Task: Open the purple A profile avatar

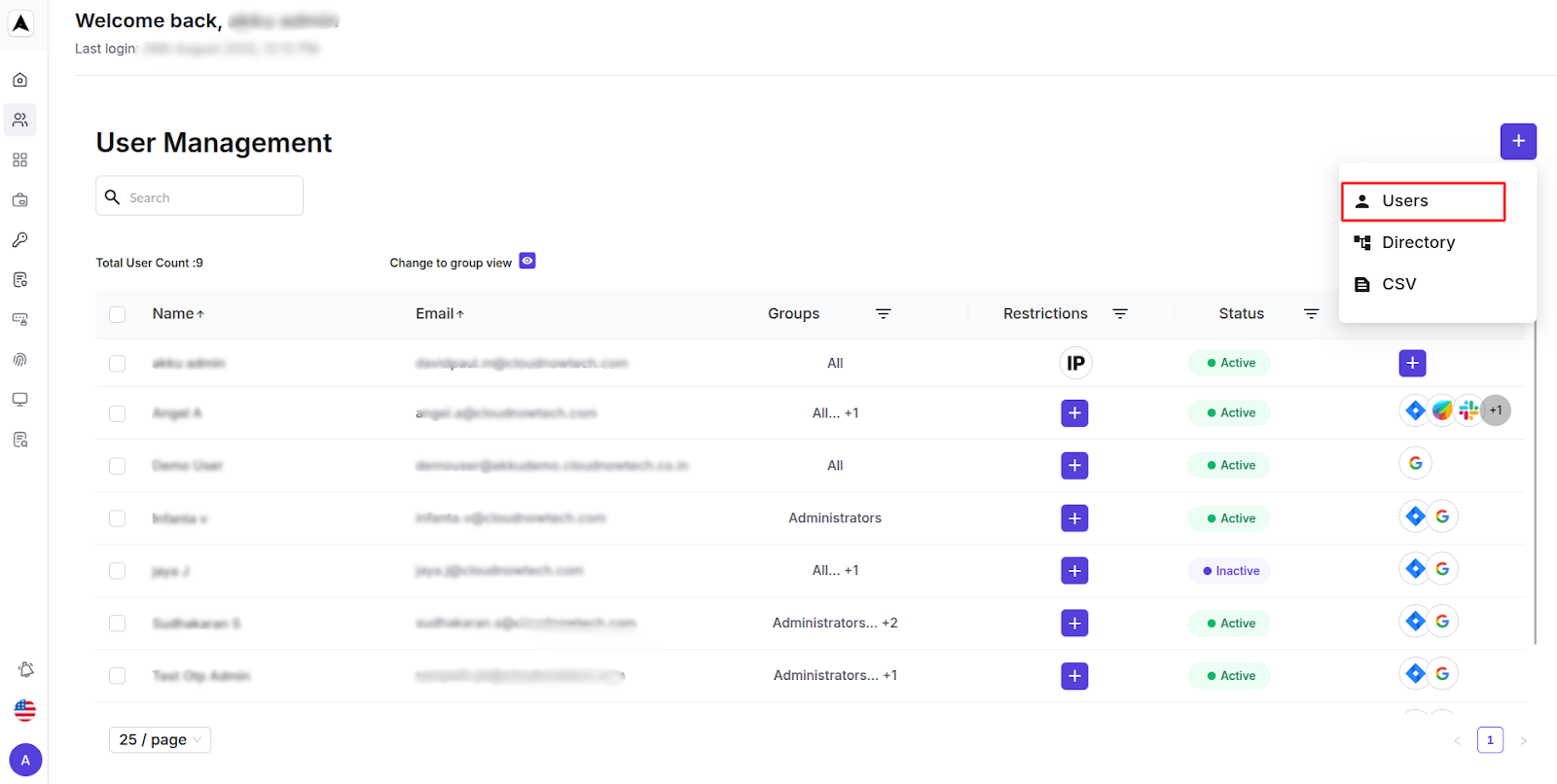Action: [x=25, y=760]
